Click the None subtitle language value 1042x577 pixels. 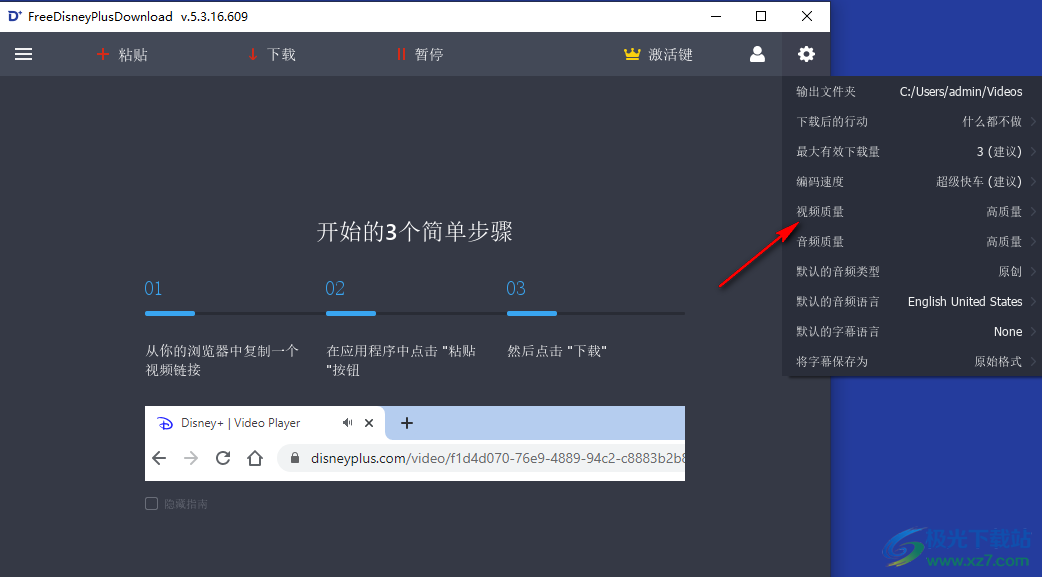[x=1008, y=331]
